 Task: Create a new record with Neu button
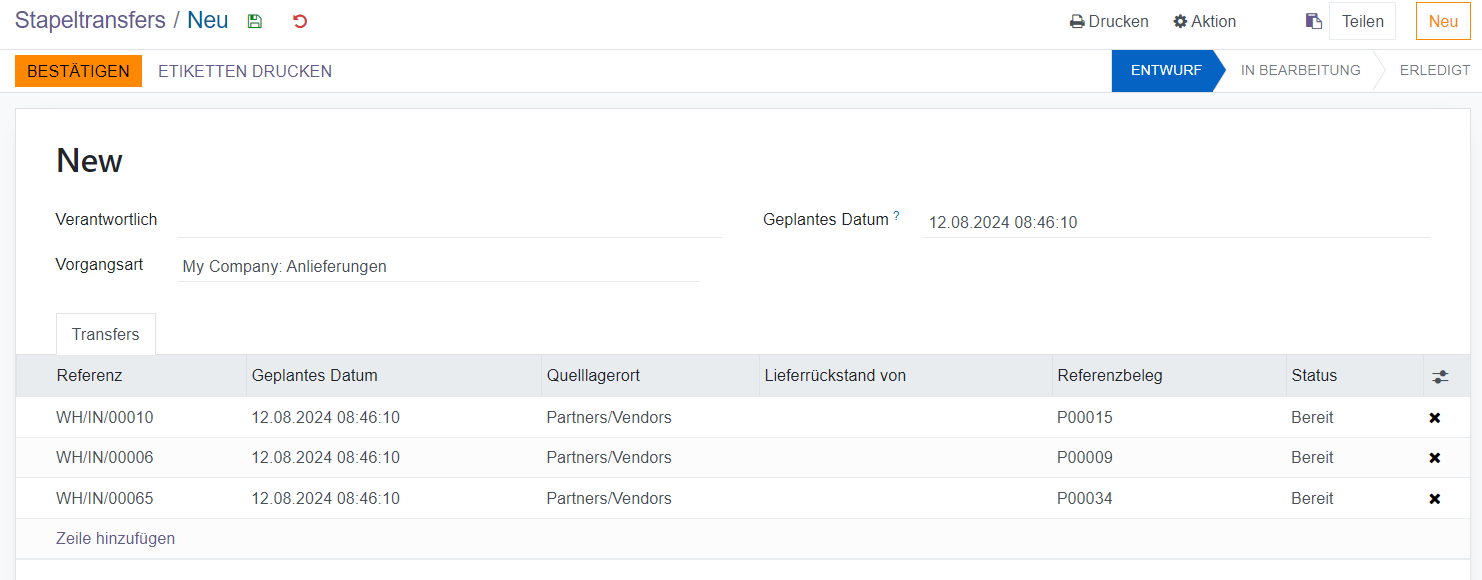1443,21
